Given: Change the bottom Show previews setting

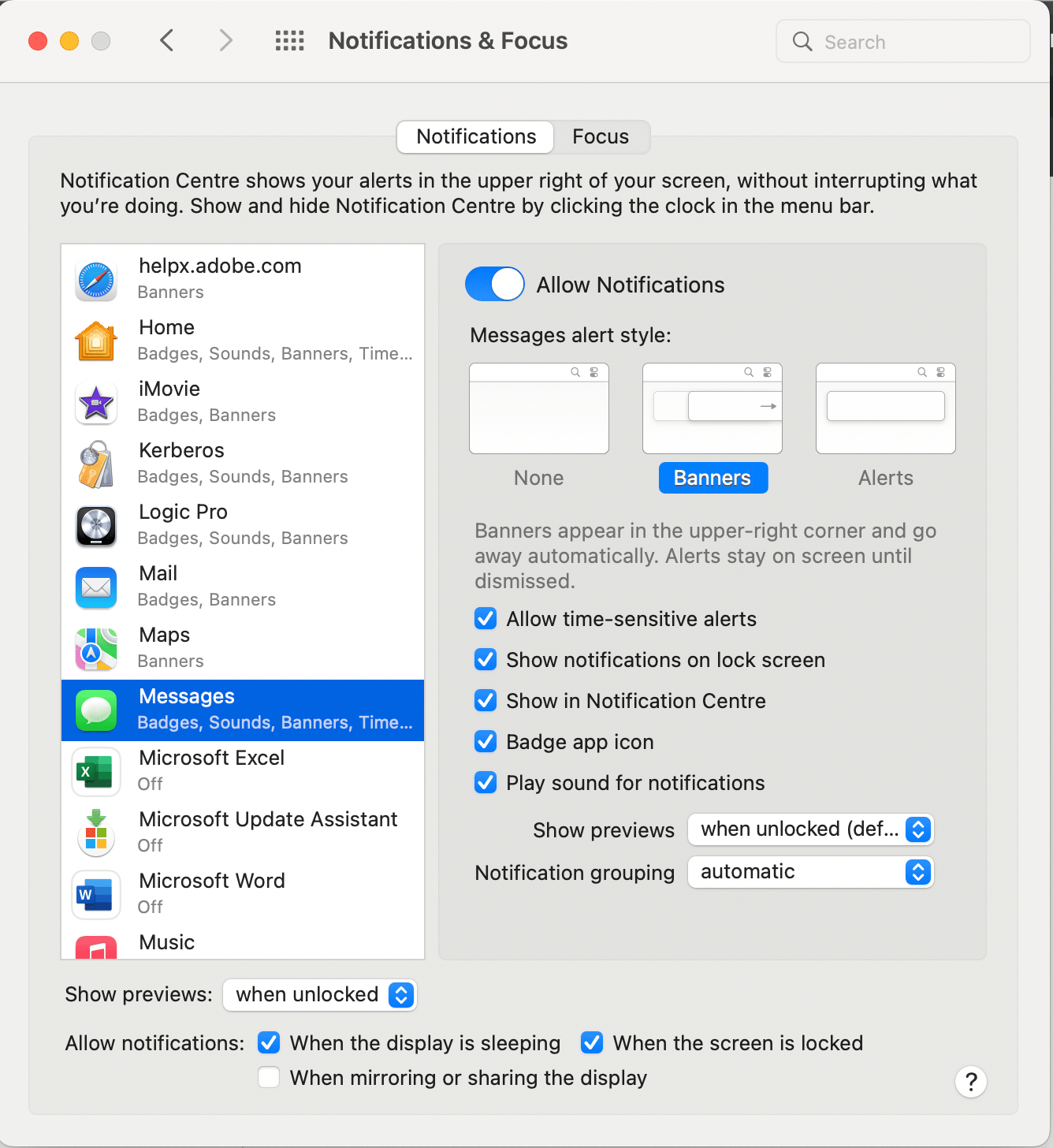Looking at the screenshot, I should click(319, 994).
